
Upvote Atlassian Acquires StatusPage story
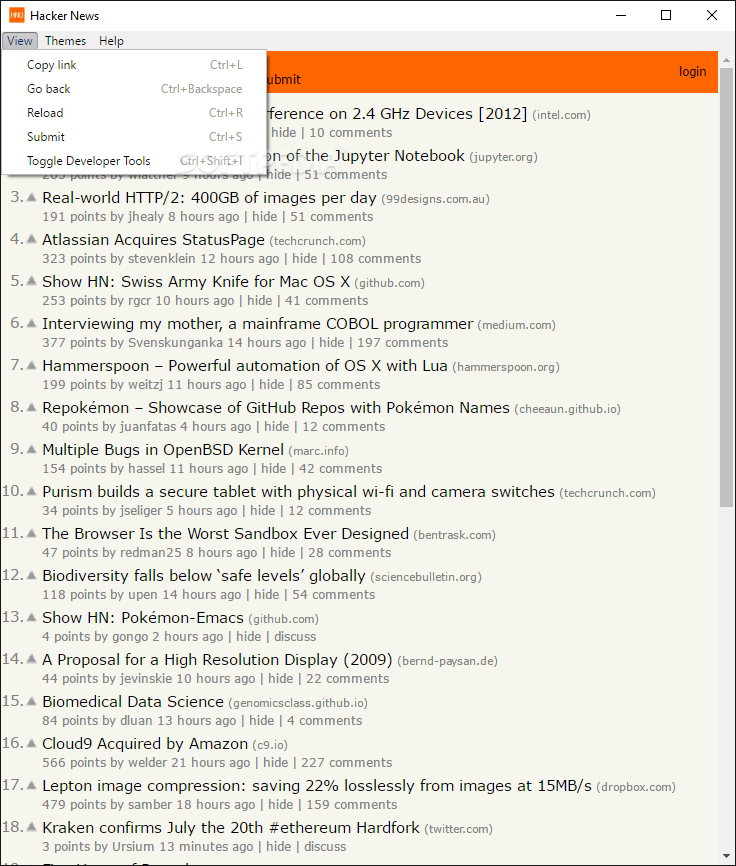[32, 239]
